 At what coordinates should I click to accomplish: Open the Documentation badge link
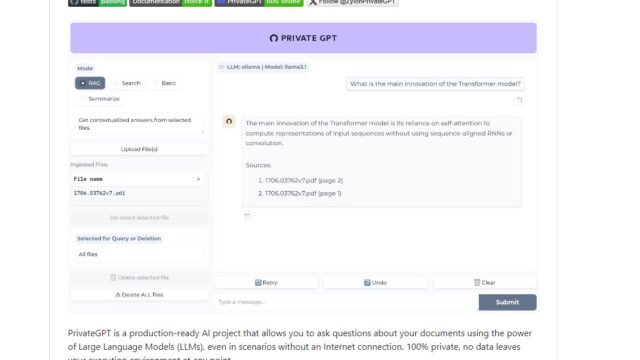(x=171, y=2)
